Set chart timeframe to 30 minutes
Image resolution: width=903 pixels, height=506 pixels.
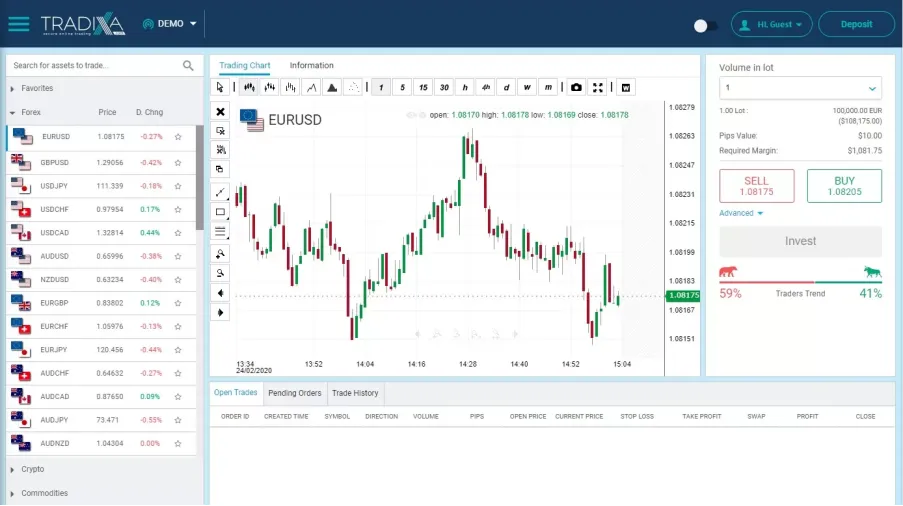coord(443,87)
